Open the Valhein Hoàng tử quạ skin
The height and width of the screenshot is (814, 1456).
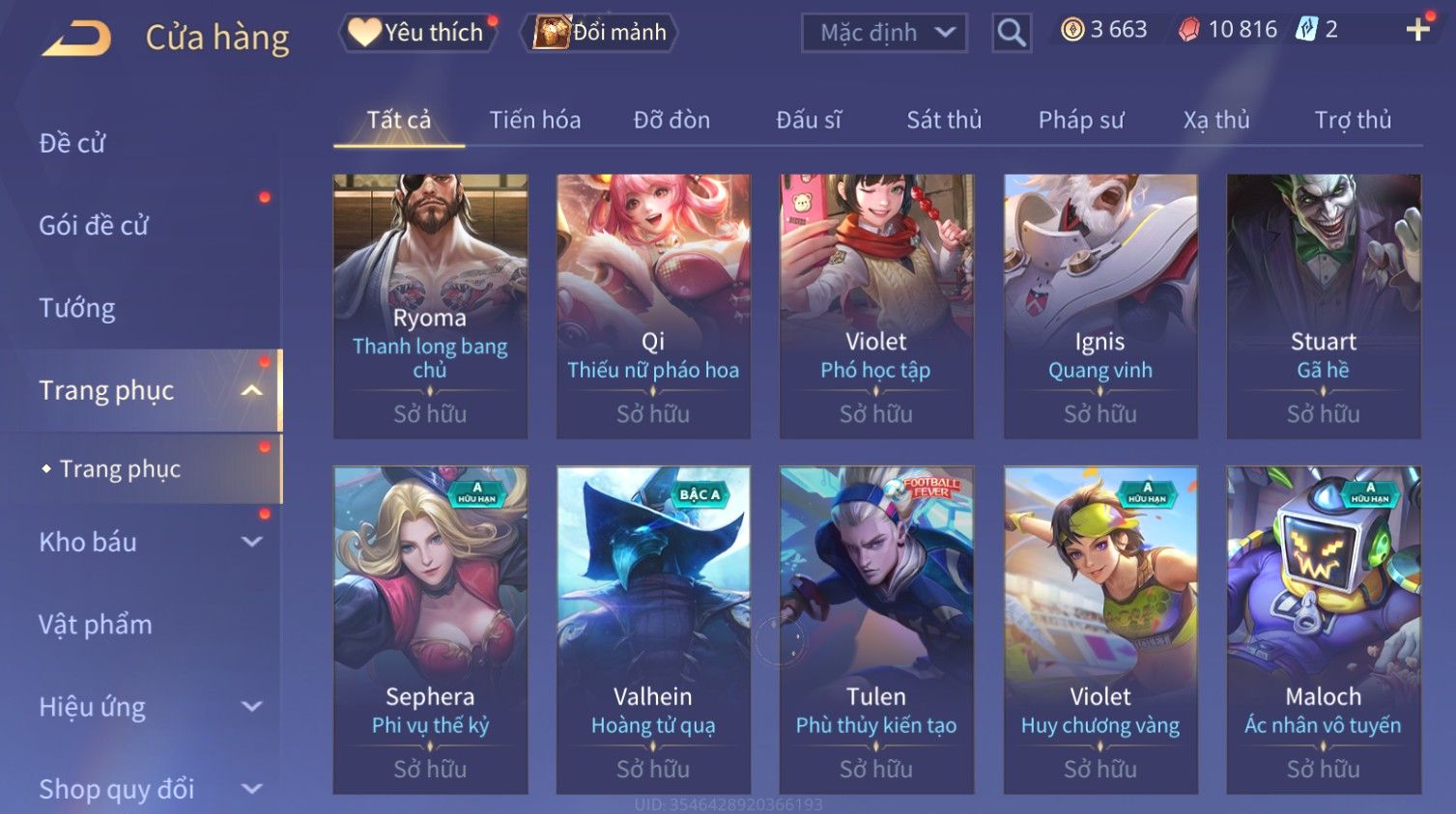653,630
